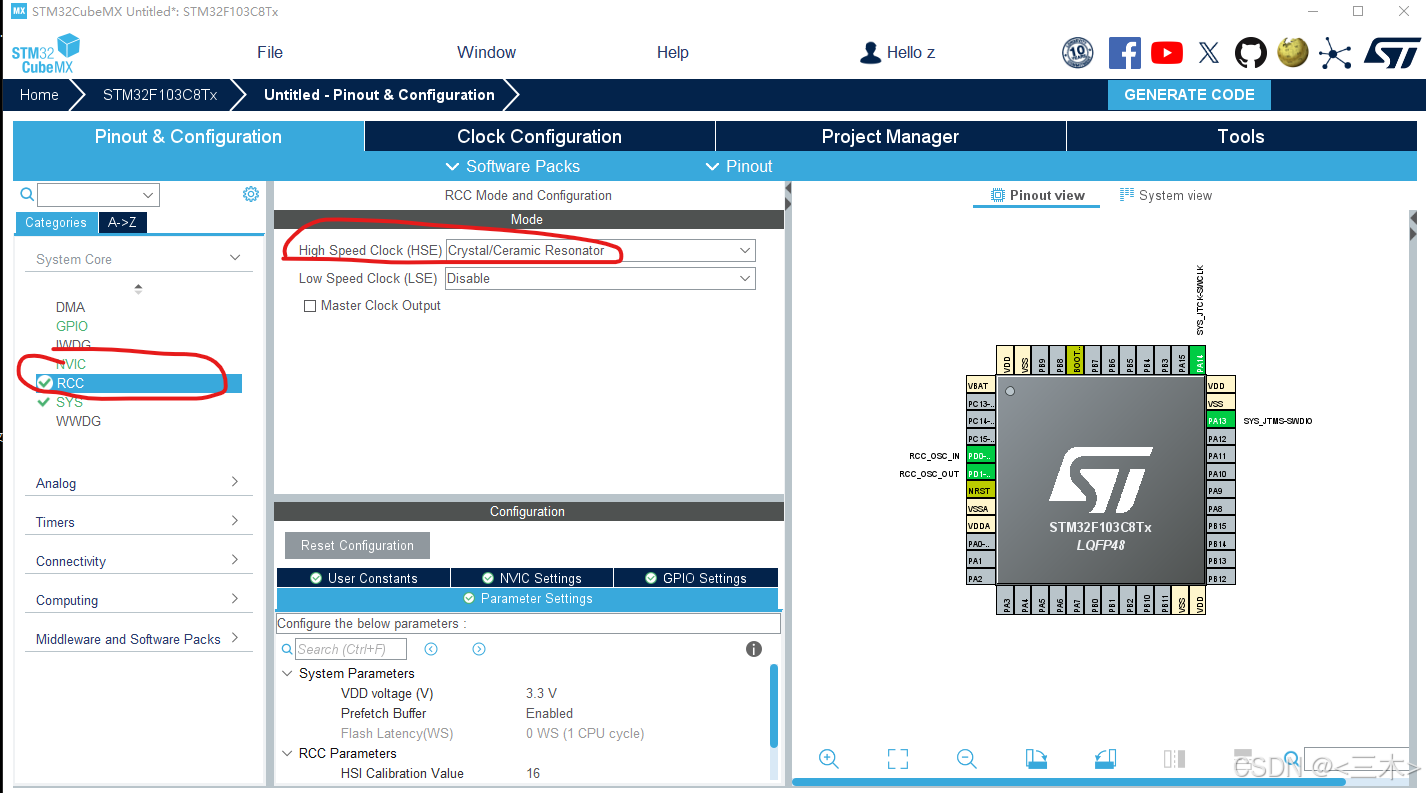
Task: Click the 10-year anniversary badge icon
Action: pyautogui.click(x=1078, y=53)
